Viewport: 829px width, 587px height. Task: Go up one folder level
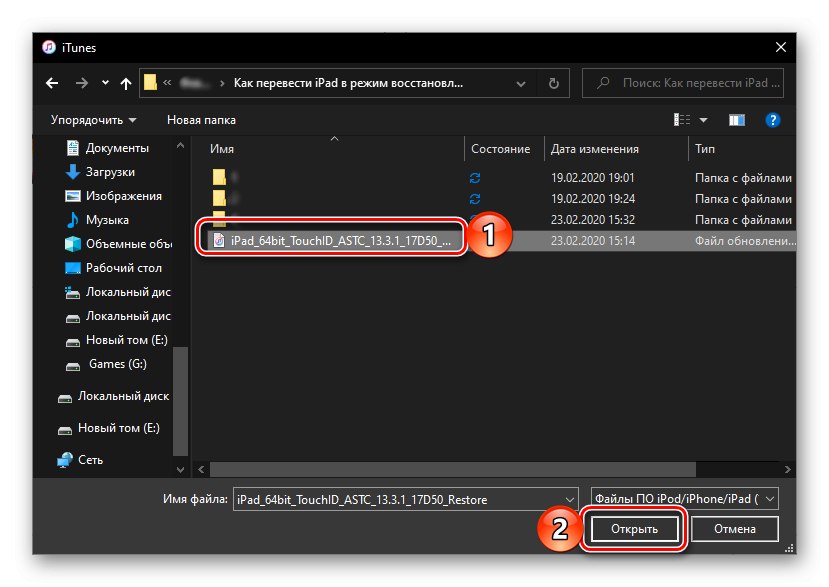pos(126,83)
